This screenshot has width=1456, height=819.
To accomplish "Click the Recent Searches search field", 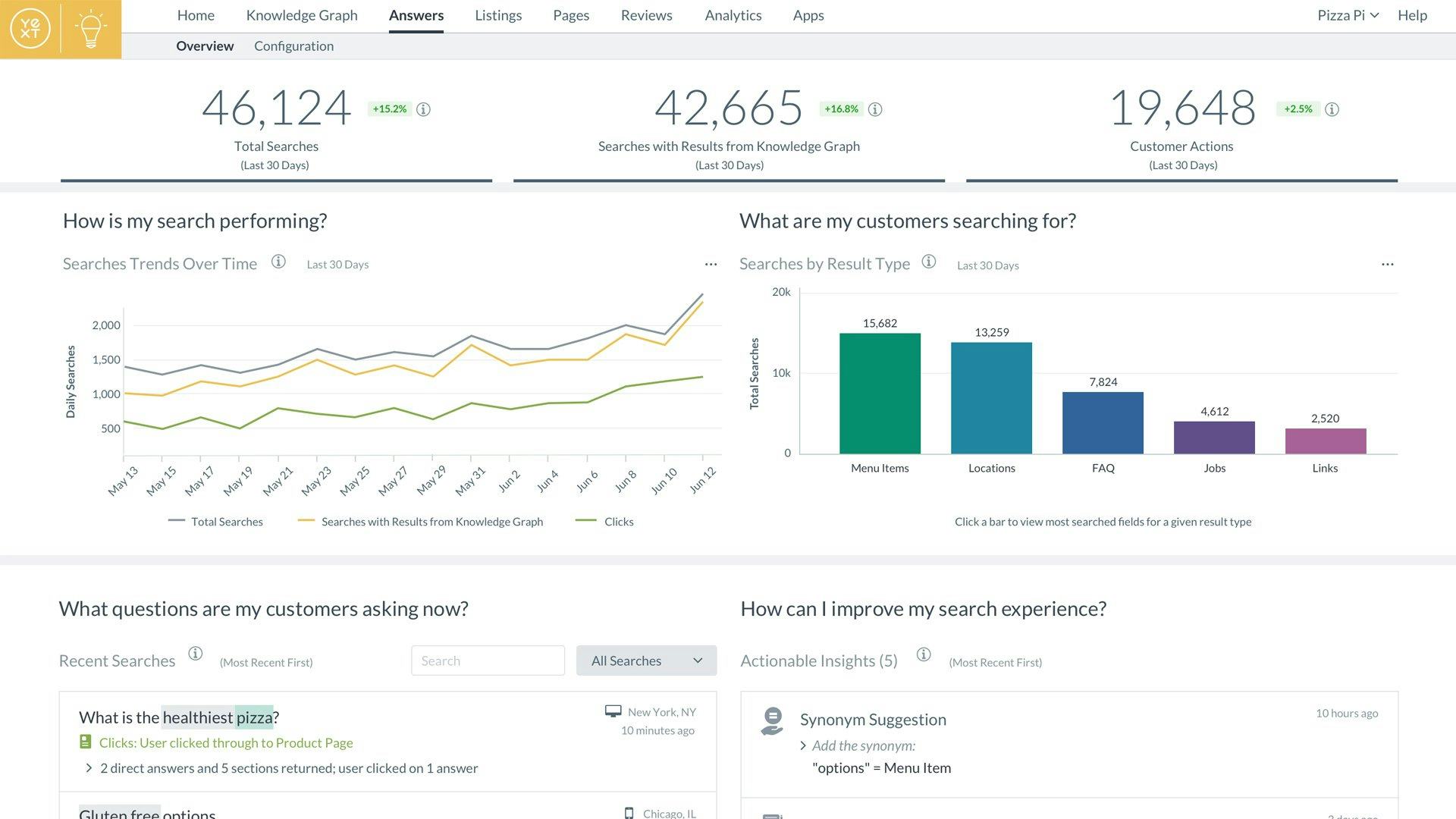I will click(488, 661).
